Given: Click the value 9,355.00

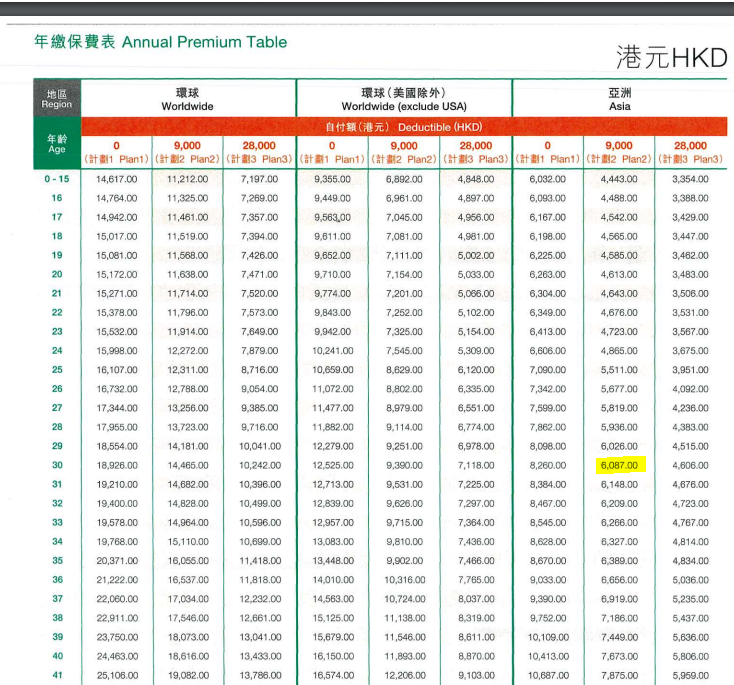Looking at the screenshot, I should coord(332,179).
